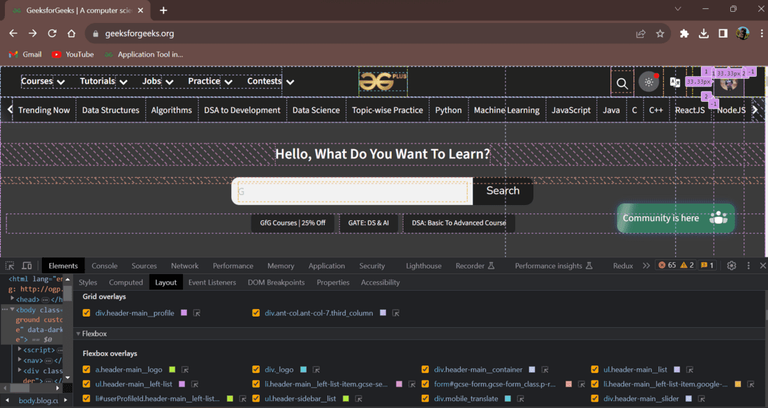Change a.header-main__logo overlay color swatch
The image size is (768, 408).
(172, 370)
